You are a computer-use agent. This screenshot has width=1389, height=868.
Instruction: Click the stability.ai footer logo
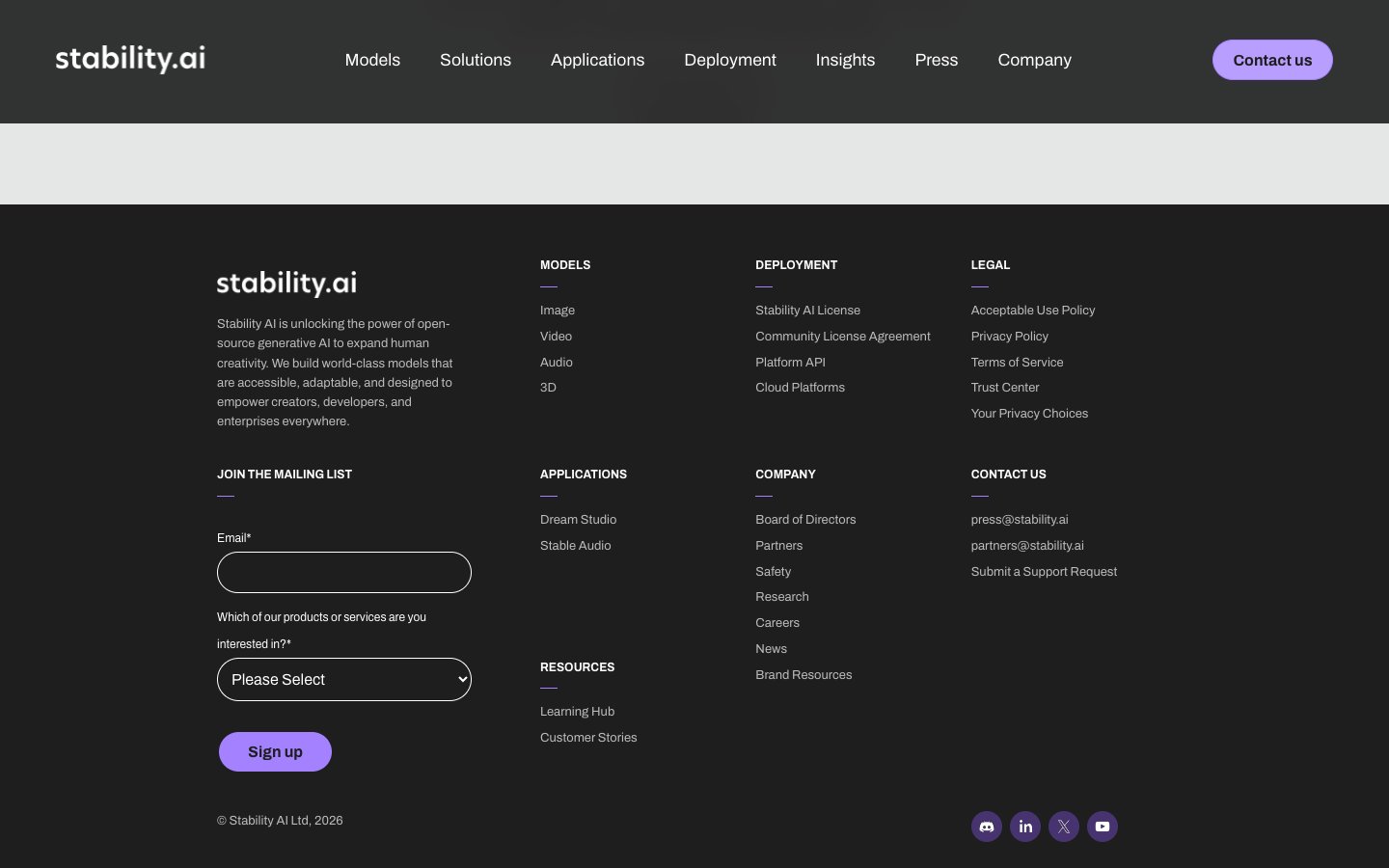pyautogui.click(x=286, y=283)
